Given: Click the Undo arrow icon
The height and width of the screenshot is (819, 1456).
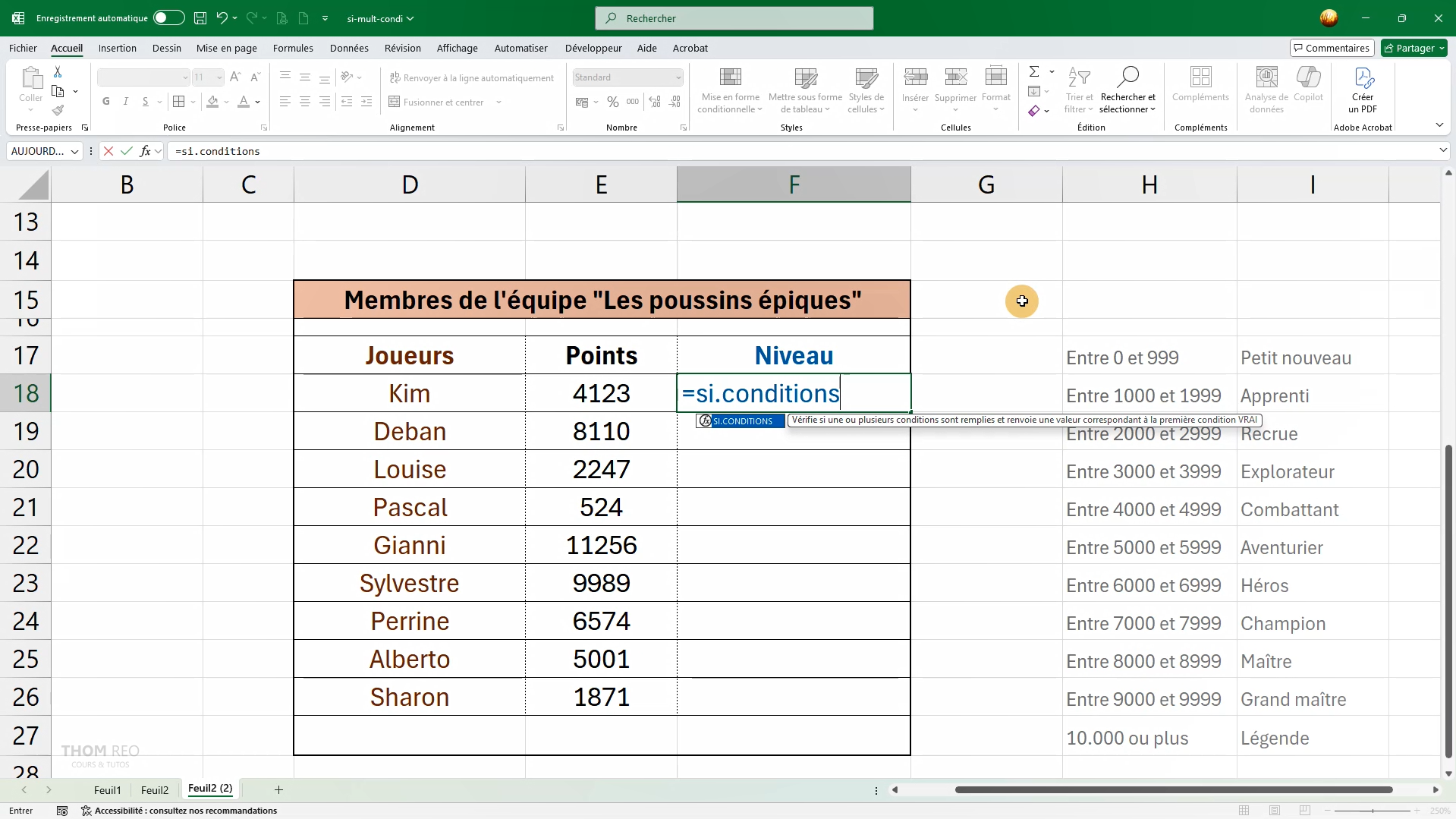Looking at the screenshot, I should [x=222, y=18].
